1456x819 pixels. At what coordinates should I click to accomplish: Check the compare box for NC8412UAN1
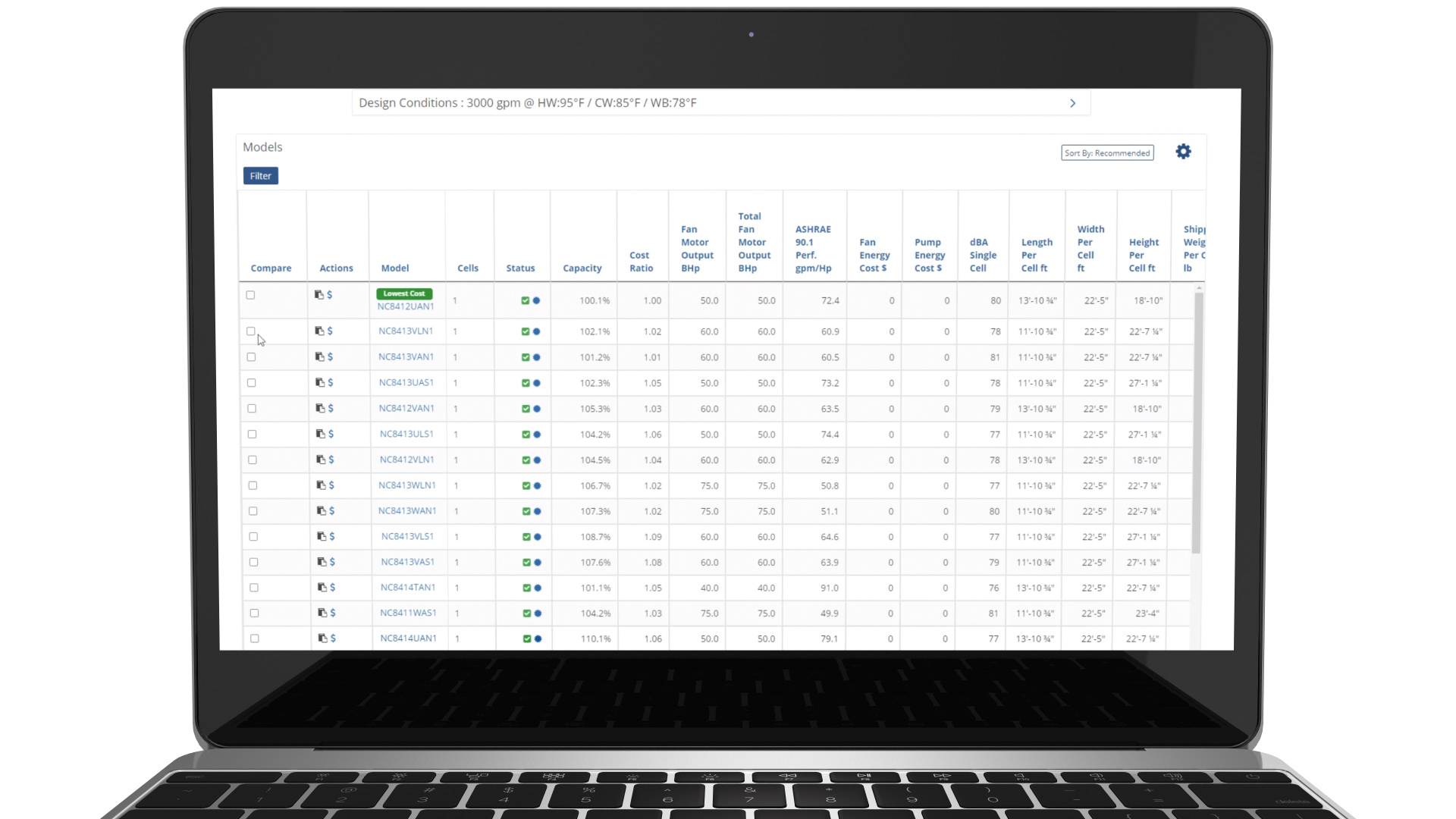250,295
